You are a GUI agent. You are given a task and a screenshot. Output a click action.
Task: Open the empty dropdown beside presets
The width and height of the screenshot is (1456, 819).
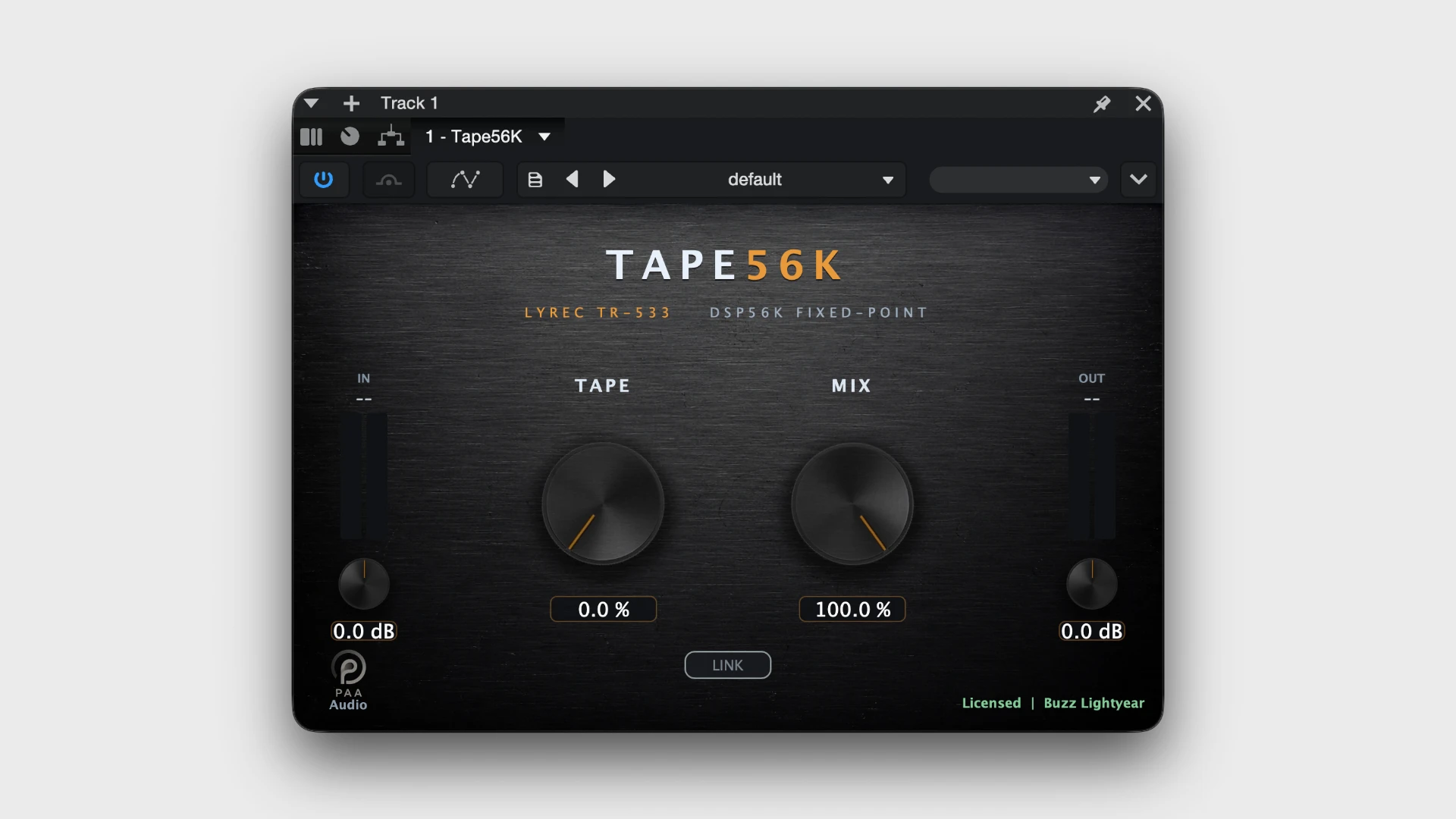[x=1018, y=180]
